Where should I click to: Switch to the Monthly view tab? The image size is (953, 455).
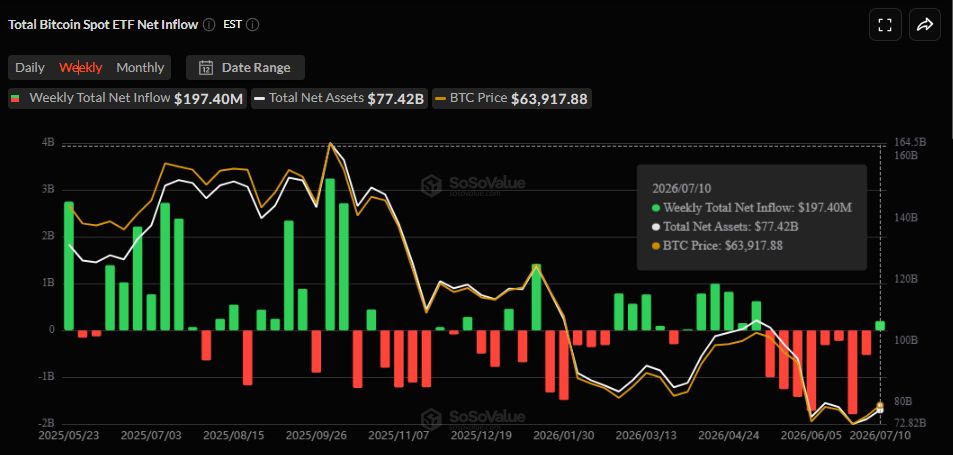click(140, 67)
